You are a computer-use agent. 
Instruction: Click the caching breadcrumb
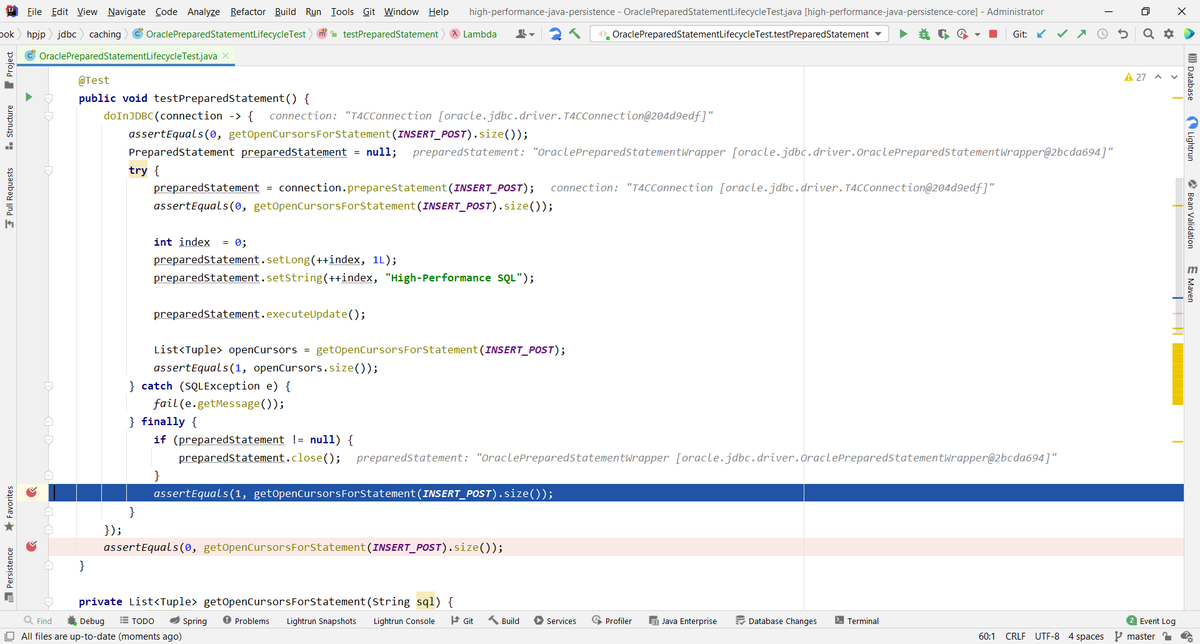pos(105,34)
